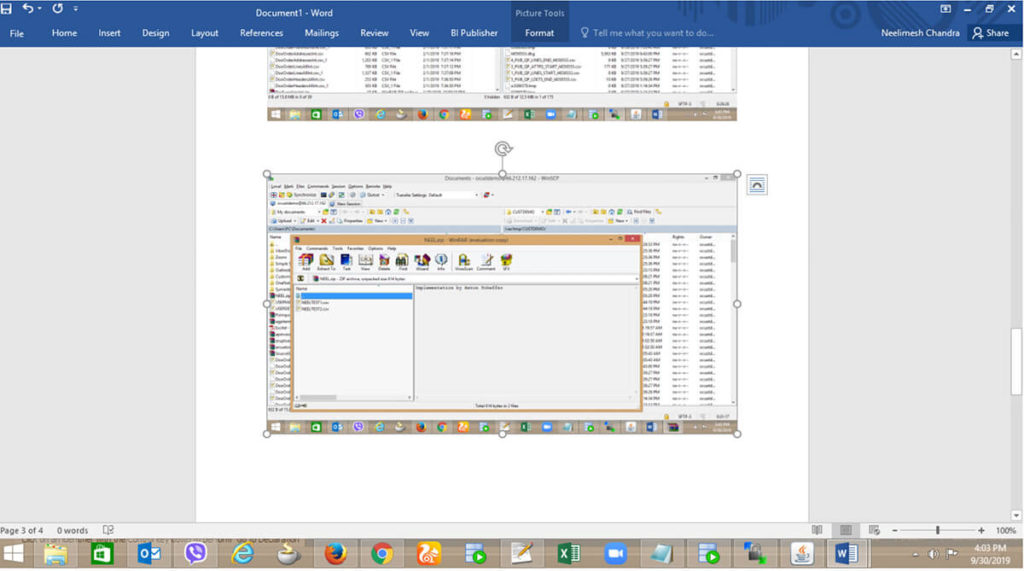Screen dimensions: 1024x571
Task: Open Ribbon Display Options icon
Action: click(945, 9)
